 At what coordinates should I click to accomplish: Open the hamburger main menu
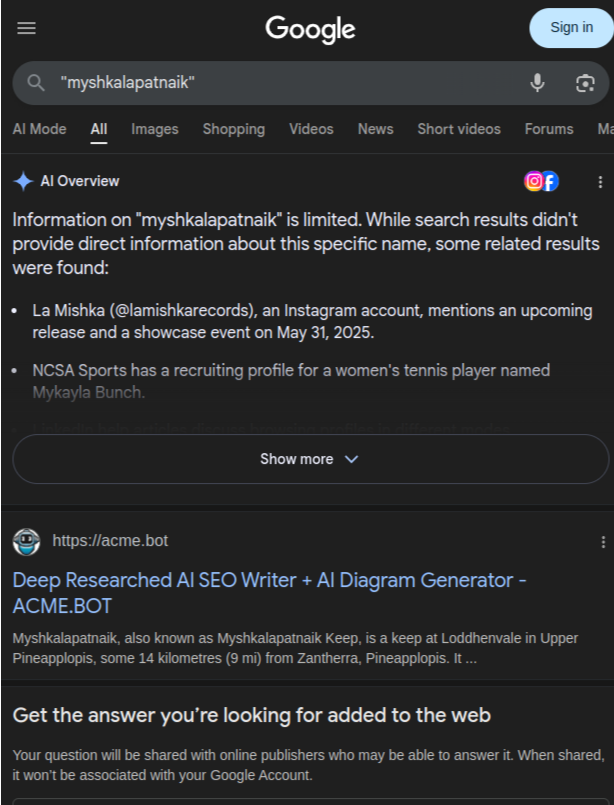coord(27,28)
